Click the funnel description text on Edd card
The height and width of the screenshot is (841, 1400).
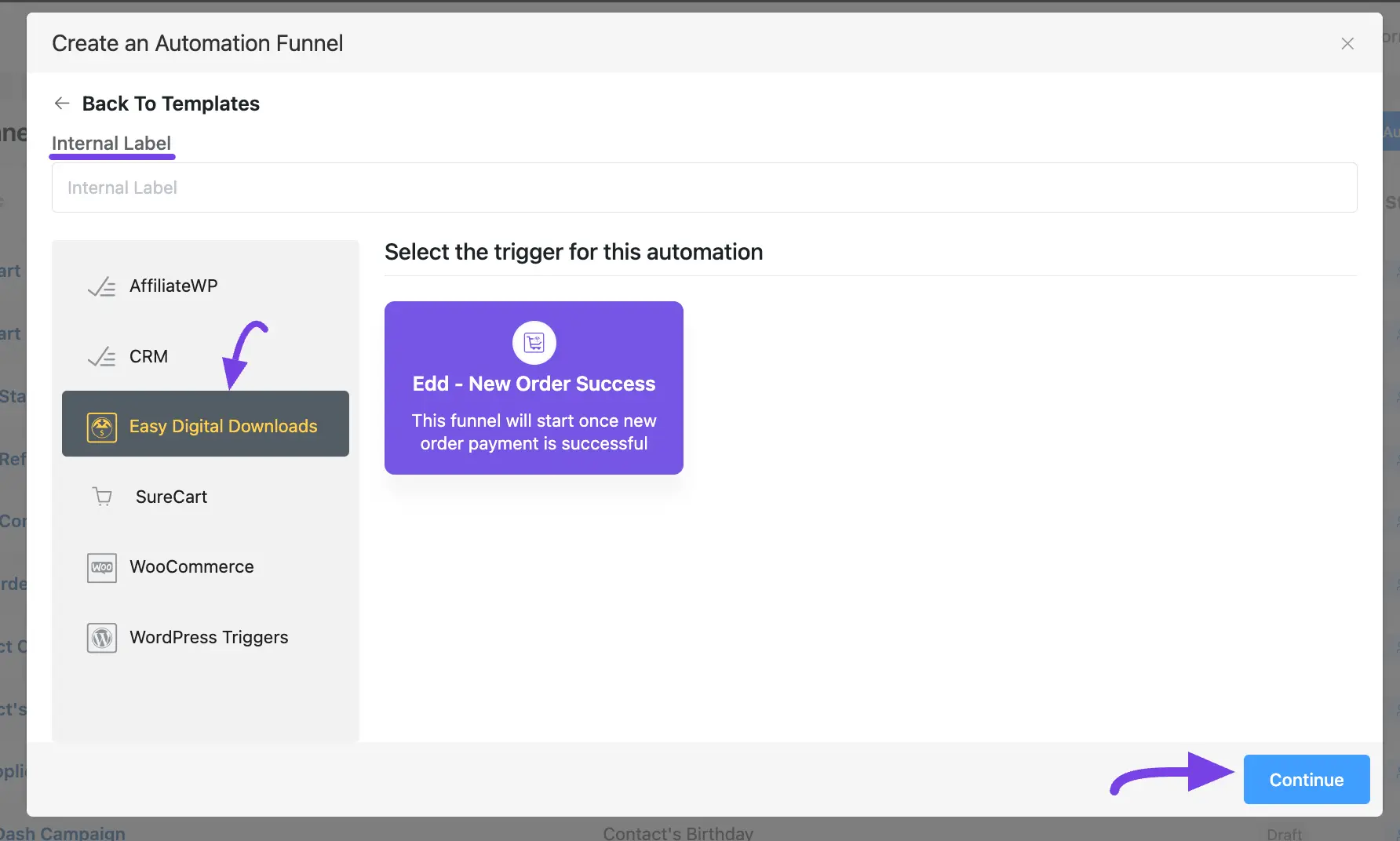point(534,432)
